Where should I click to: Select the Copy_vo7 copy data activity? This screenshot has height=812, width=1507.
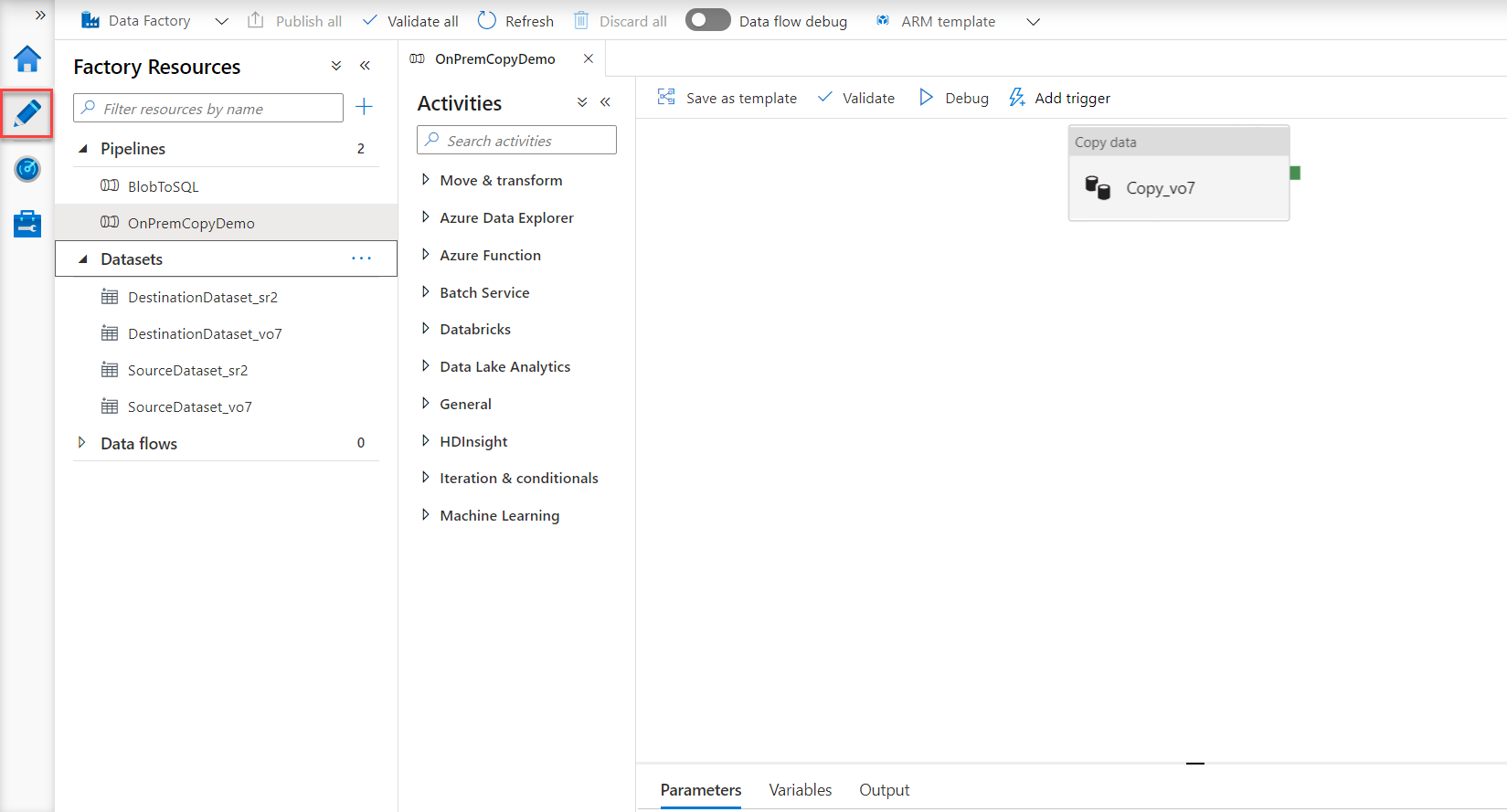[1179, 174]
